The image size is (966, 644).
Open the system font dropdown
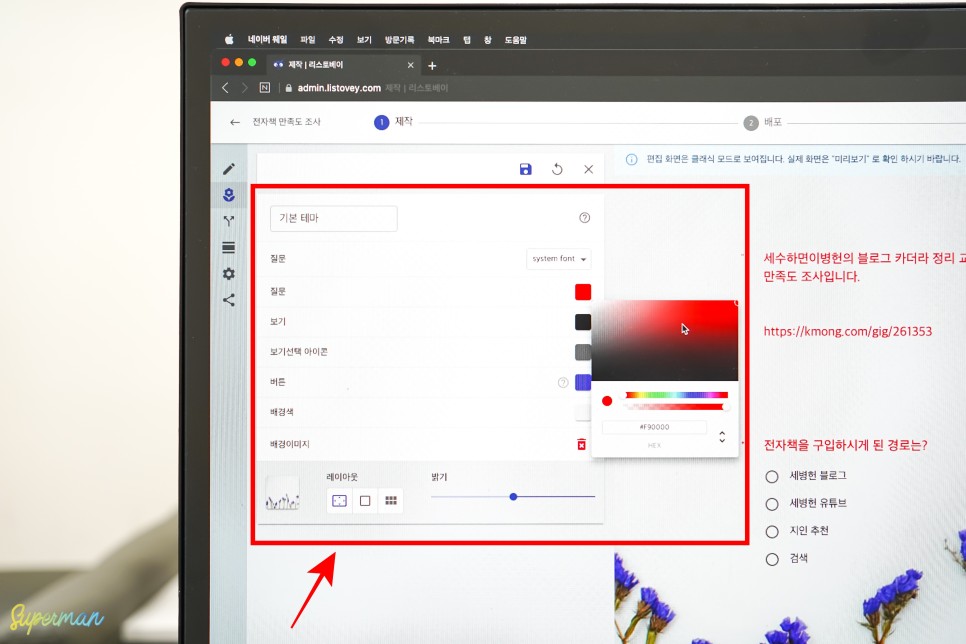[x=559, y=259]
